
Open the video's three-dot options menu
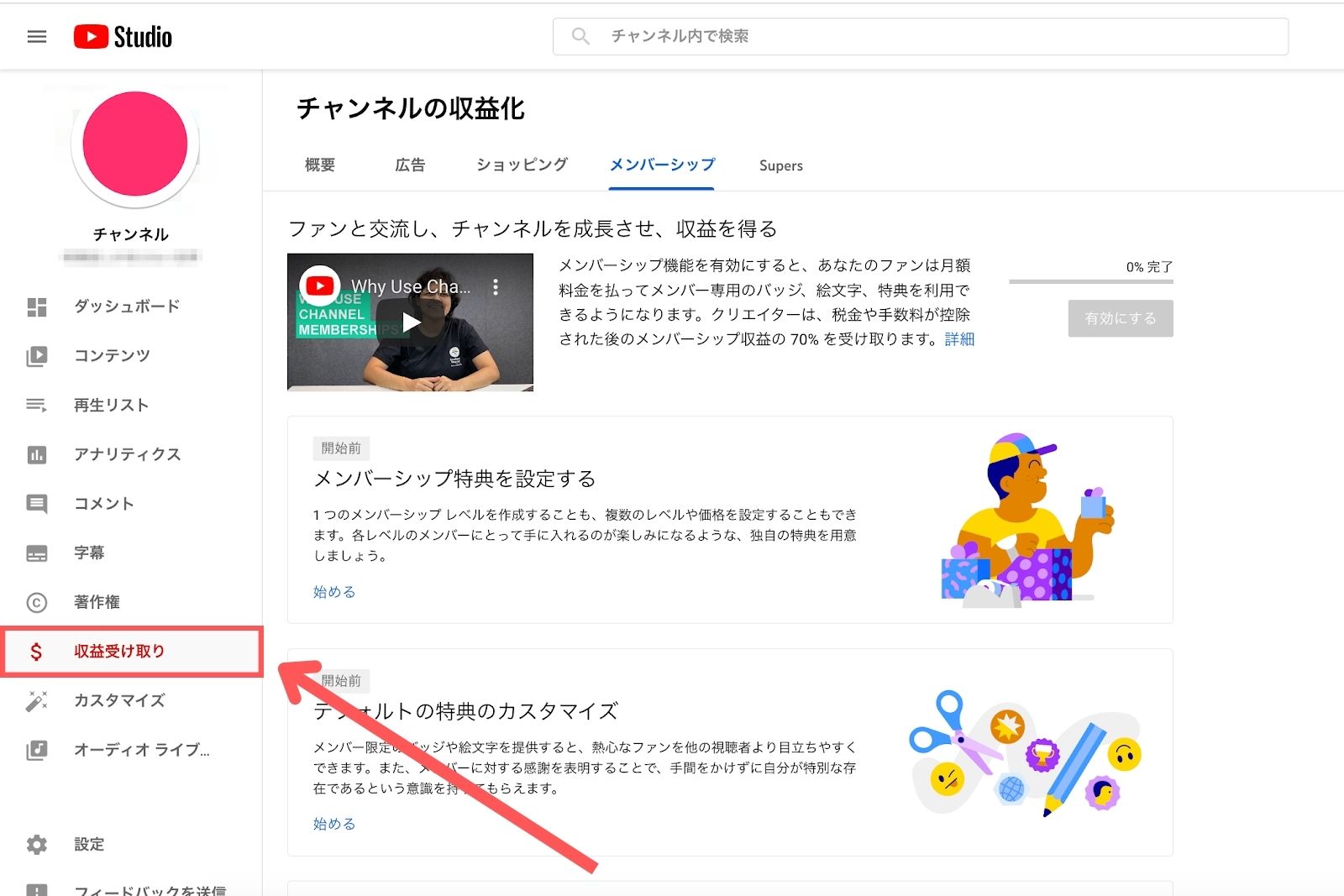496,287
